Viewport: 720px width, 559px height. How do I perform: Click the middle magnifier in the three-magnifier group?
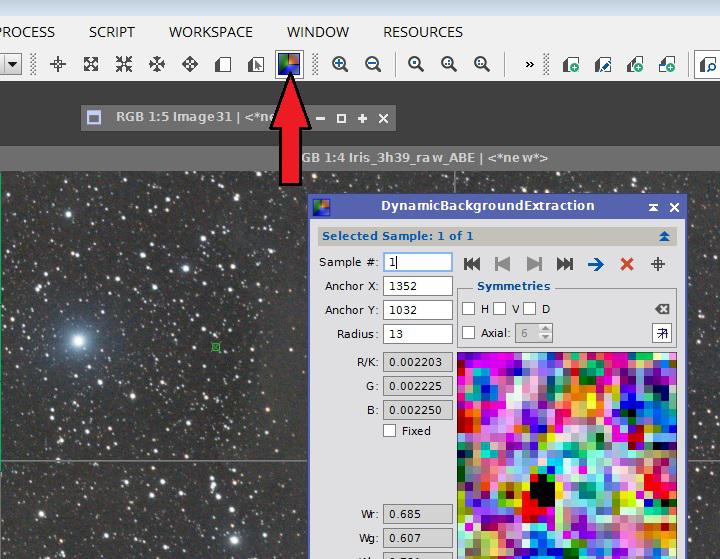[x=449, y=64]
